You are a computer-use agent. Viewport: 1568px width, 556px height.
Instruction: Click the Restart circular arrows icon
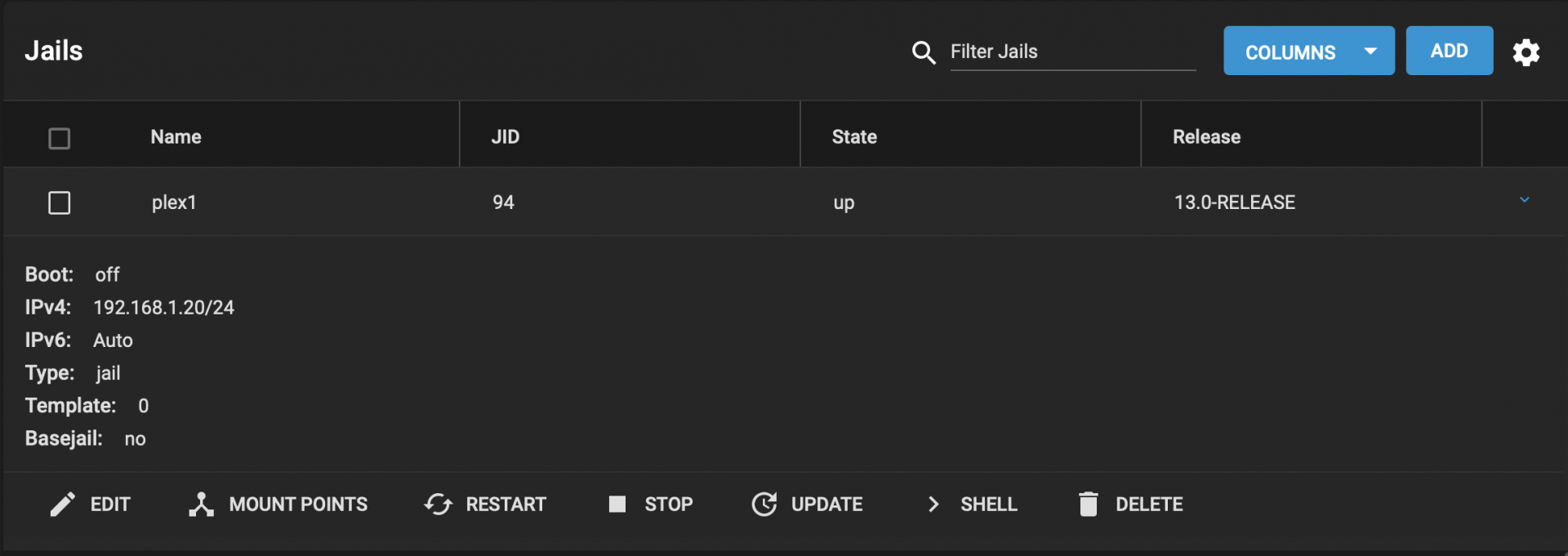click(x=439, y=505)
